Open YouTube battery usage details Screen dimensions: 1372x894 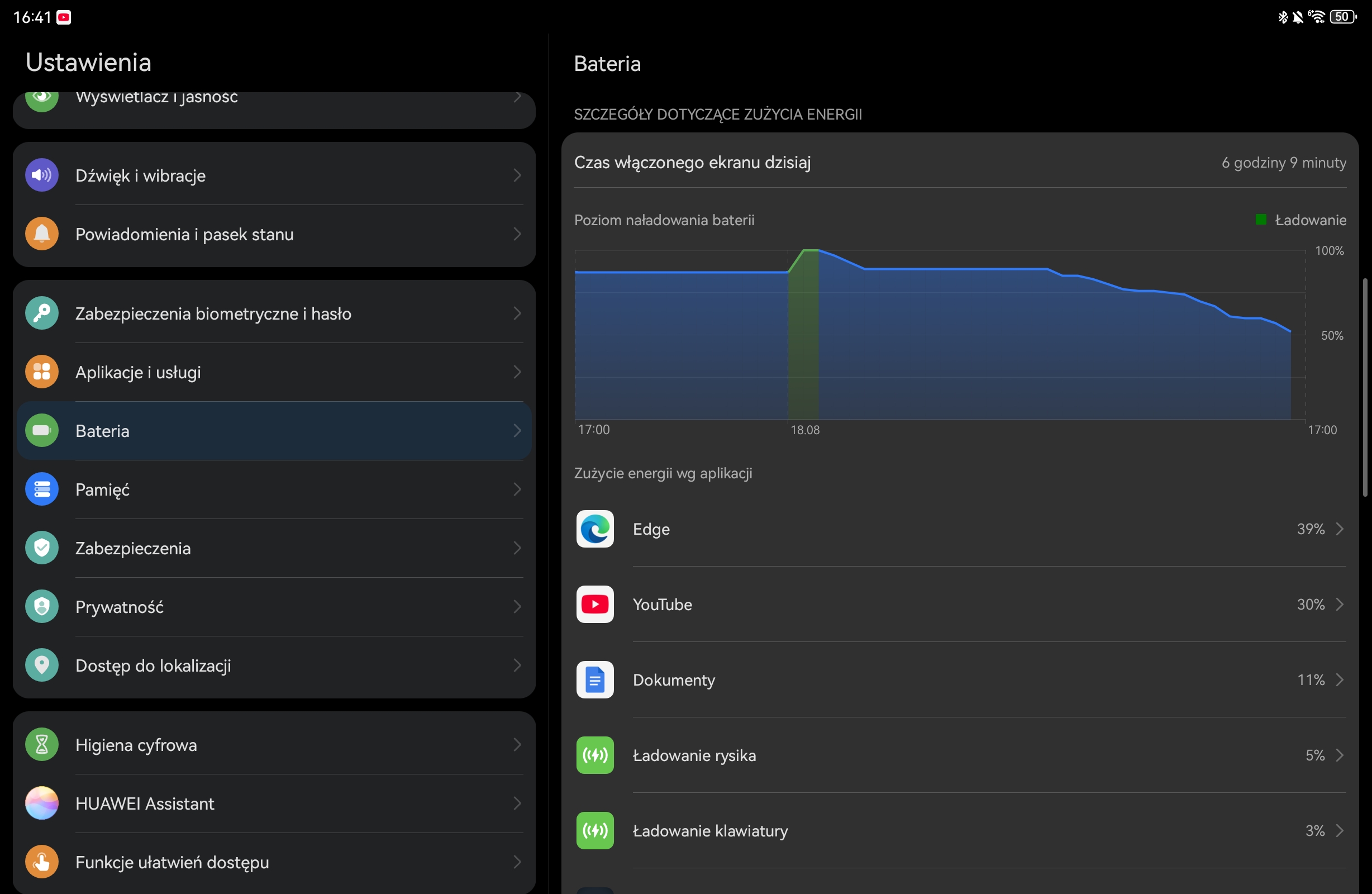(960, 604)
